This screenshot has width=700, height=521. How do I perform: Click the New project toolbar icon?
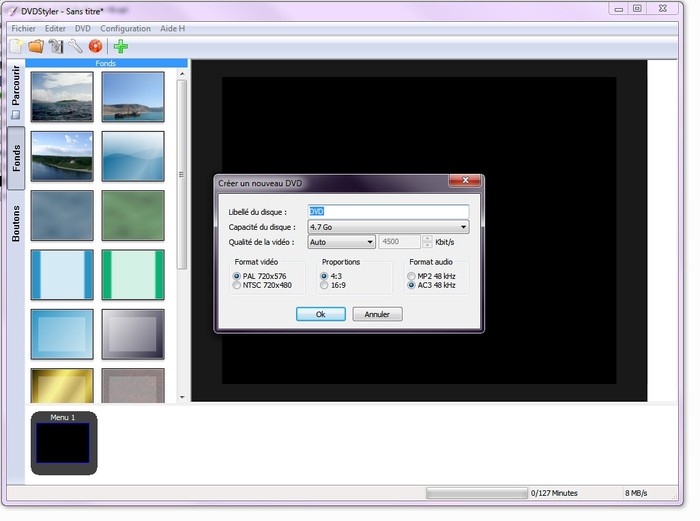(17, 46)
